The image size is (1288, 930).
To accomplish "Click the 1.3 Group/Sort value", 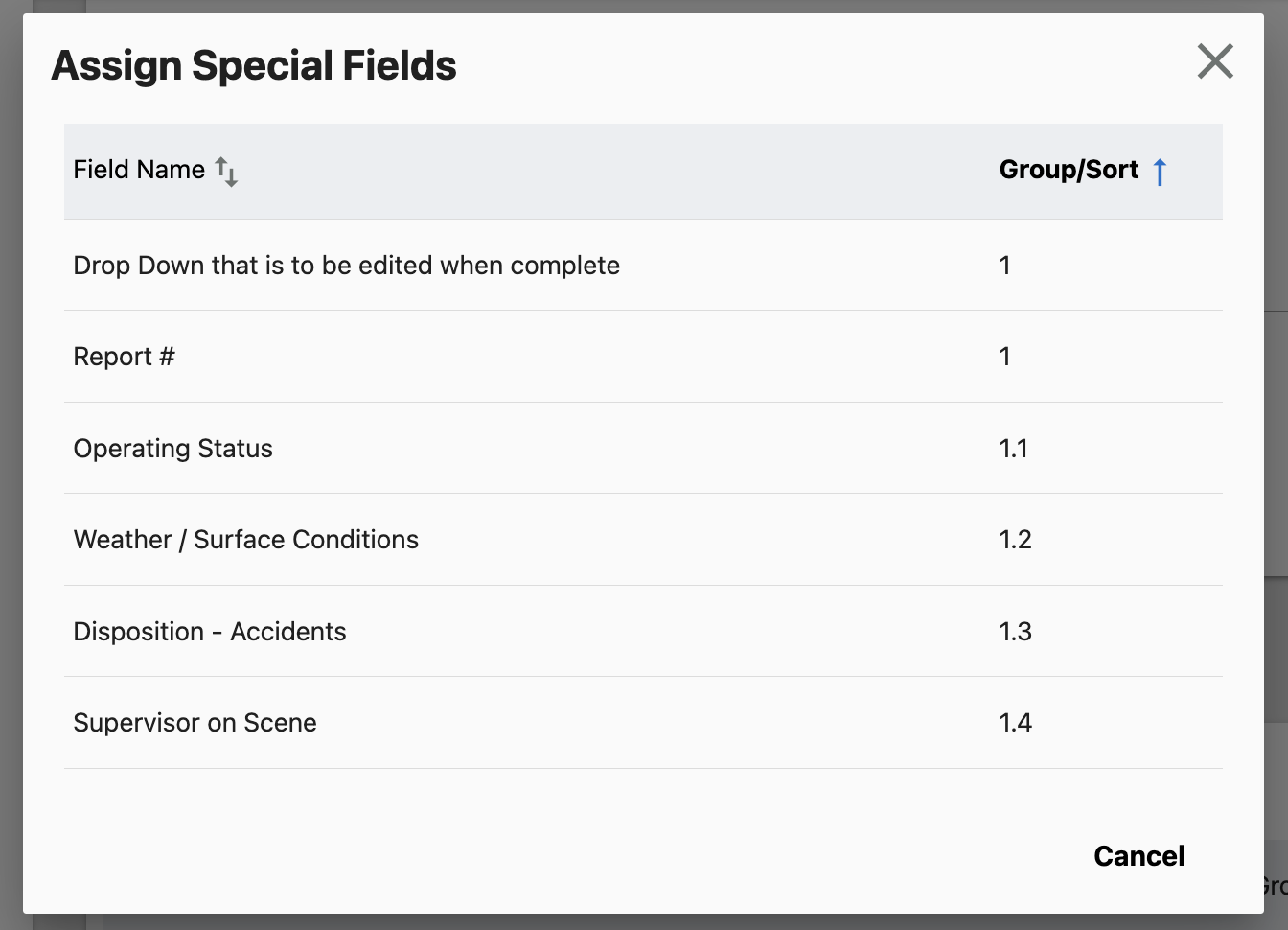I will pyautogui.click(x=1015, y=632).
